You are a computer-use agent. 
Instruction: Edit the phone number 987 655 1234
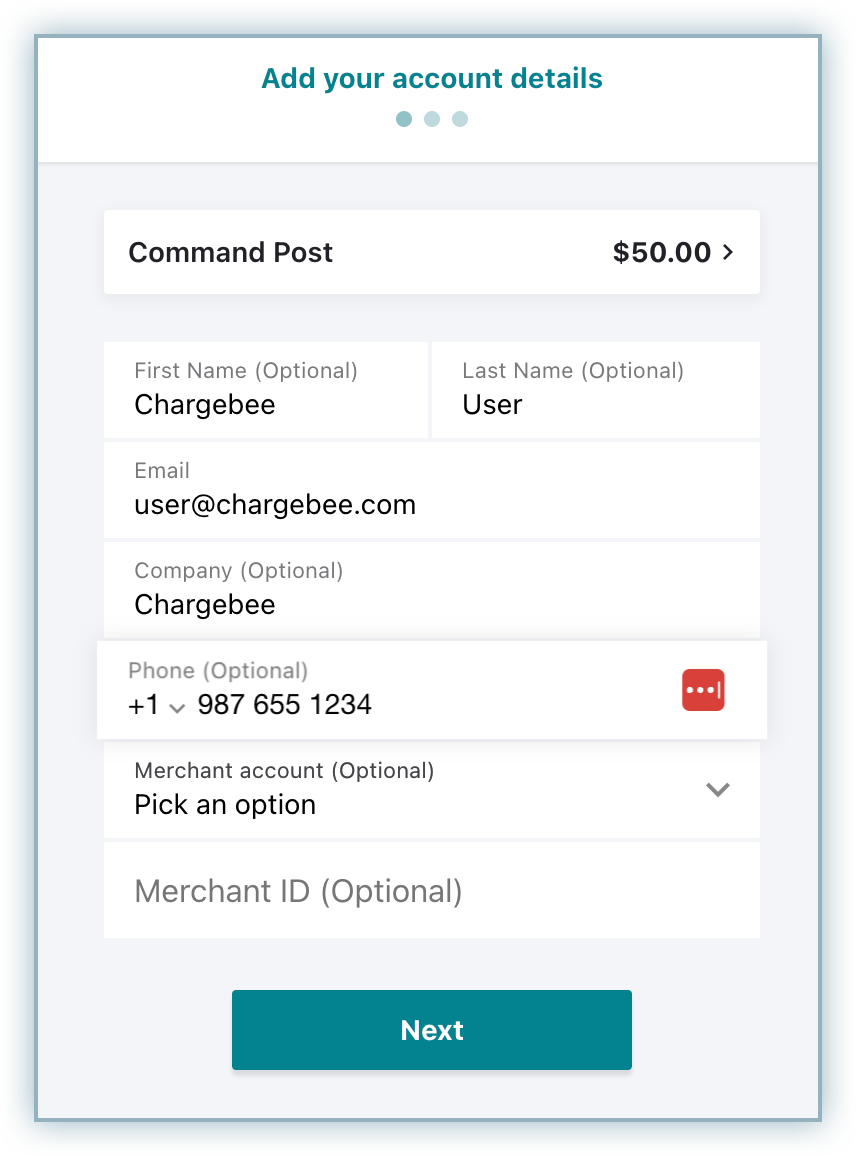[x=285, y=705]
